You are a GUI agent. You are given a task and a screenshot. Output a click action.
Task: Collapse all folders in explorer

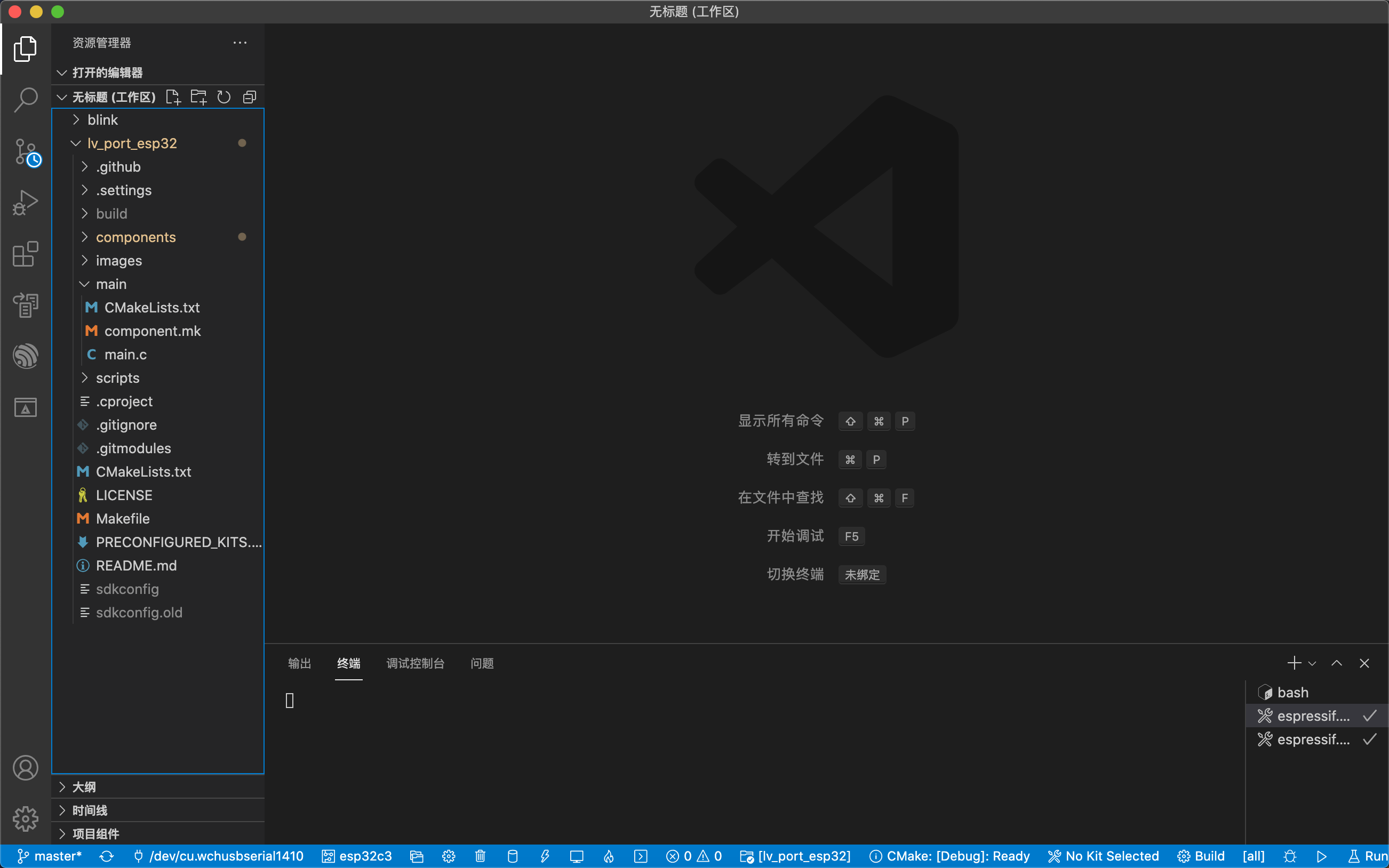(x=249, y=97)
